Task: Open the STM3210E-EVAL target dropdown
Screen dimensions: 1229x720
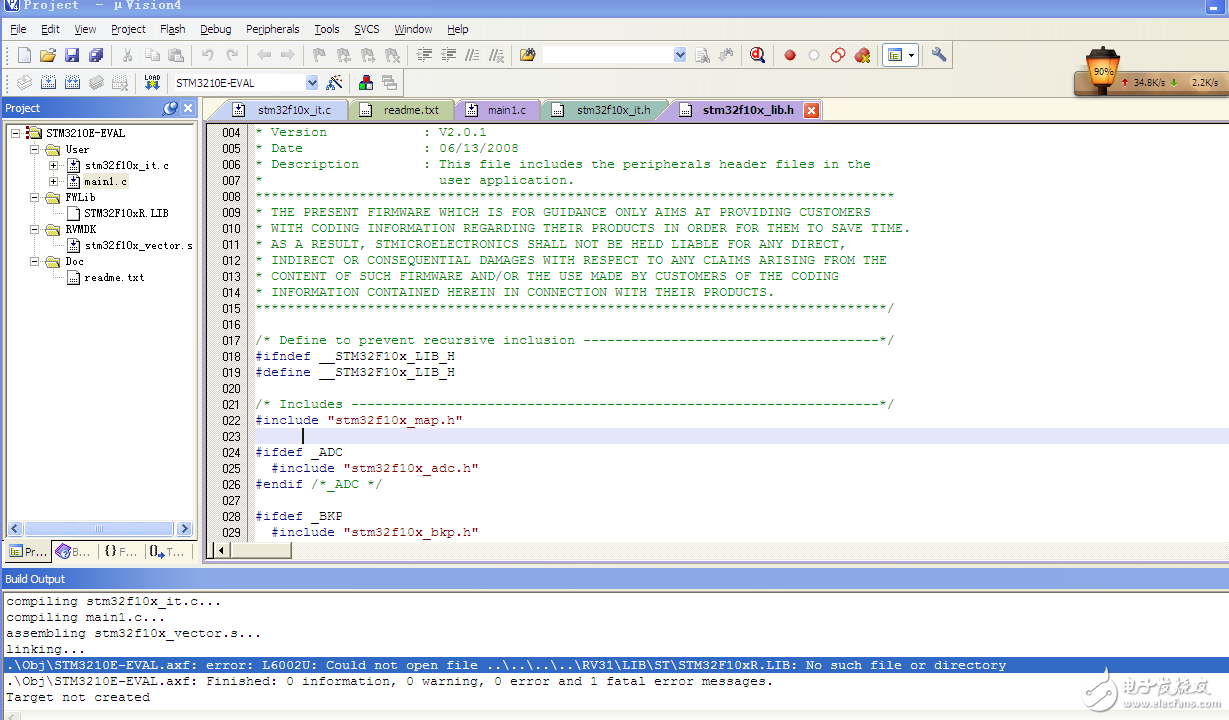Action: pos(312,83)
